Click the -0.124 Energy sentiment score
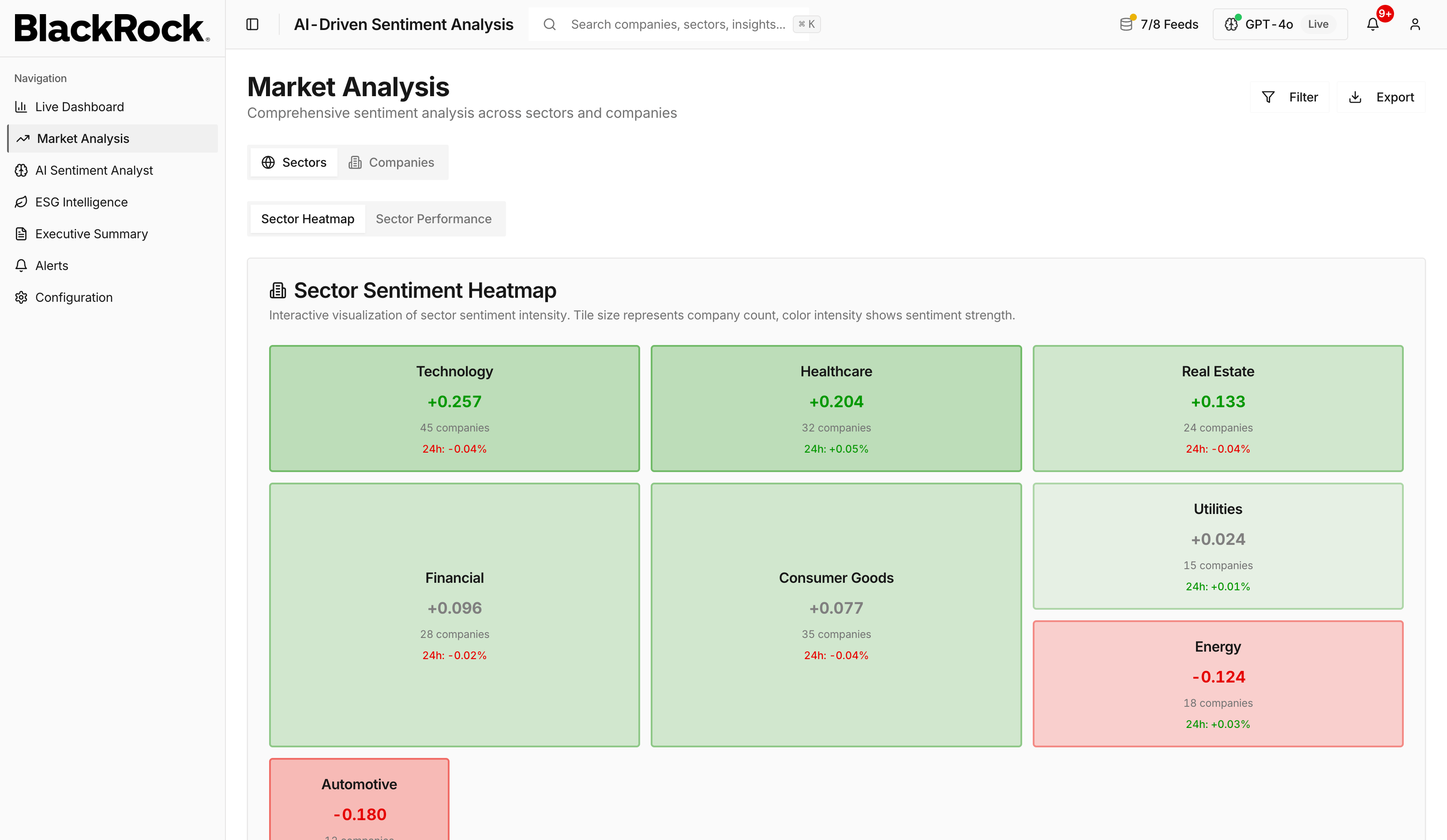This screenshot has height=840, width=1447. [x=1218, y=677]
